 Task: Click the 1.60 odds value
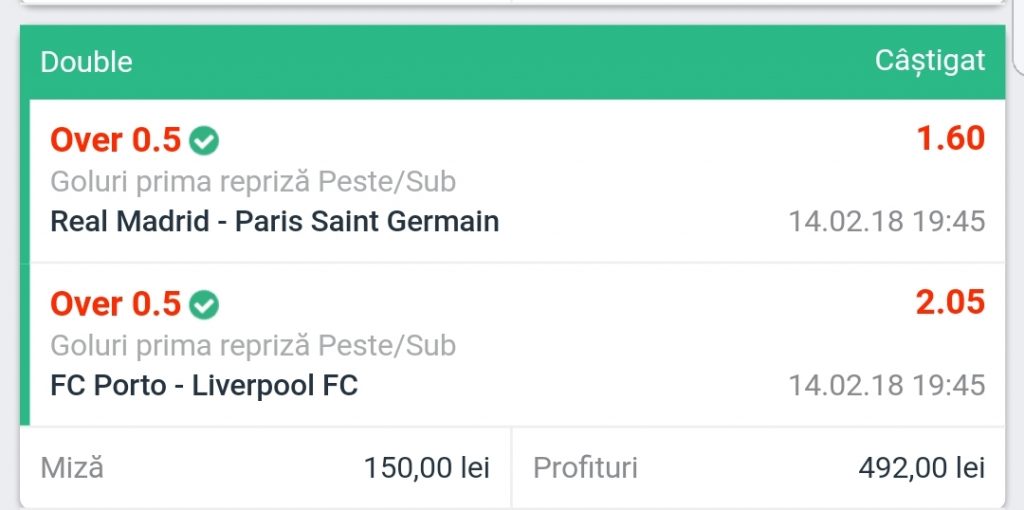pos(950,138)
